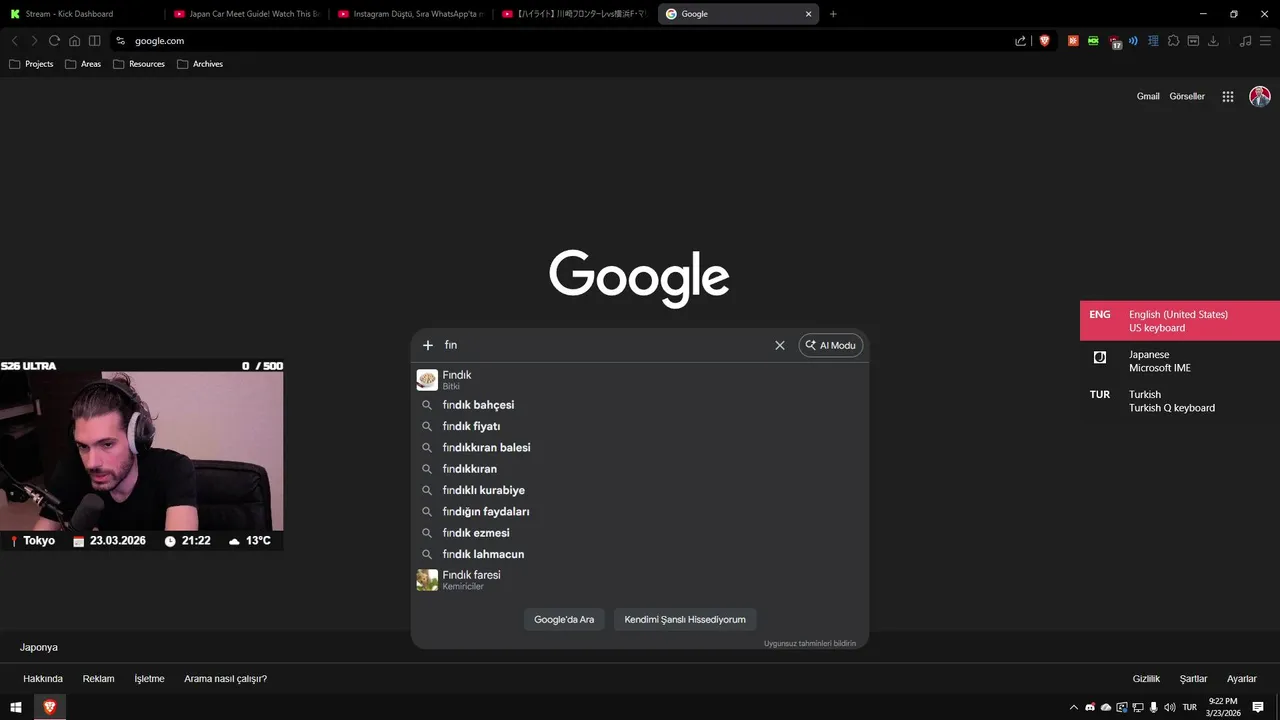
Task: Select the Fındık Bitki suggestion
Action: pyautogui.click(x=640, y=380)
